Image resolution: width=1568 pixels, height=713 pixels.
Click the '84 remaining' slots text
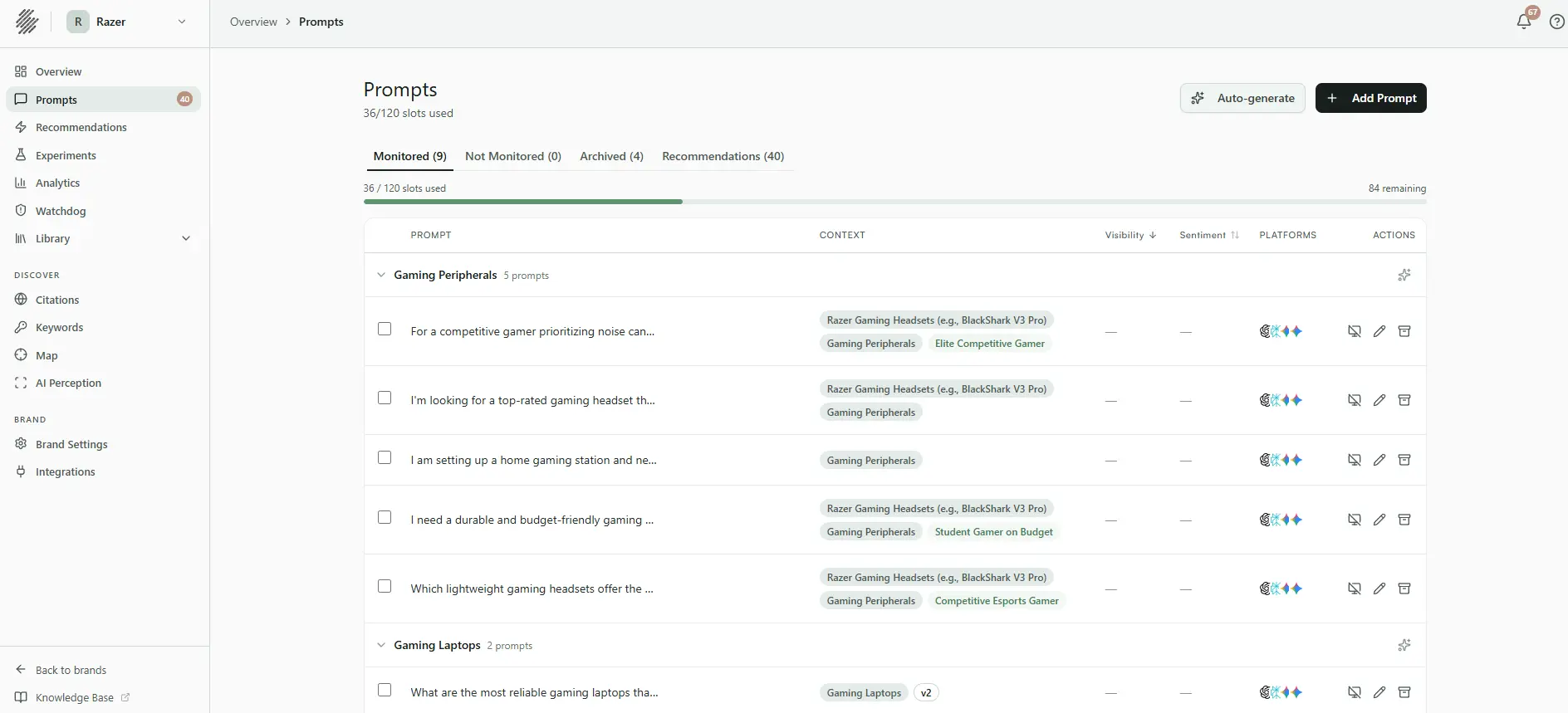click(1397, 188)
